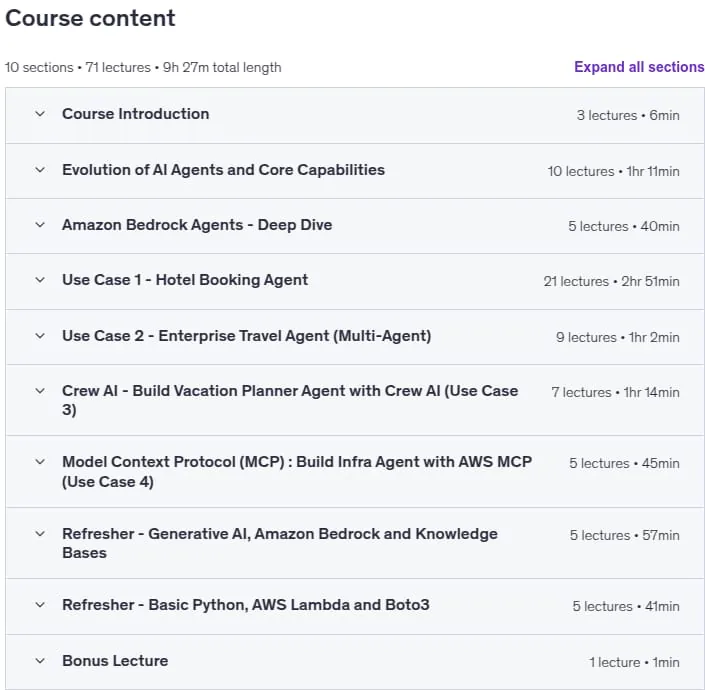Expand the Course Introduction section chevron
Screen dimensions: 705x690
pos(40,114)
